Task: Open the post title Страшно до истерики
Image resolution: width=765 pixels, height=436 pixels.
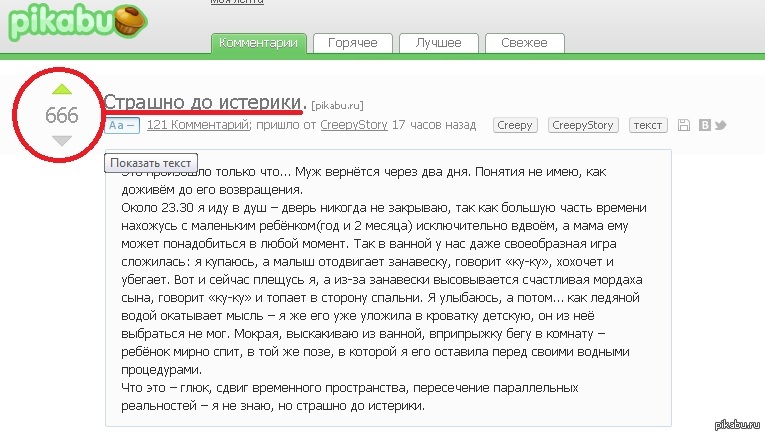Action: (203, 102)
